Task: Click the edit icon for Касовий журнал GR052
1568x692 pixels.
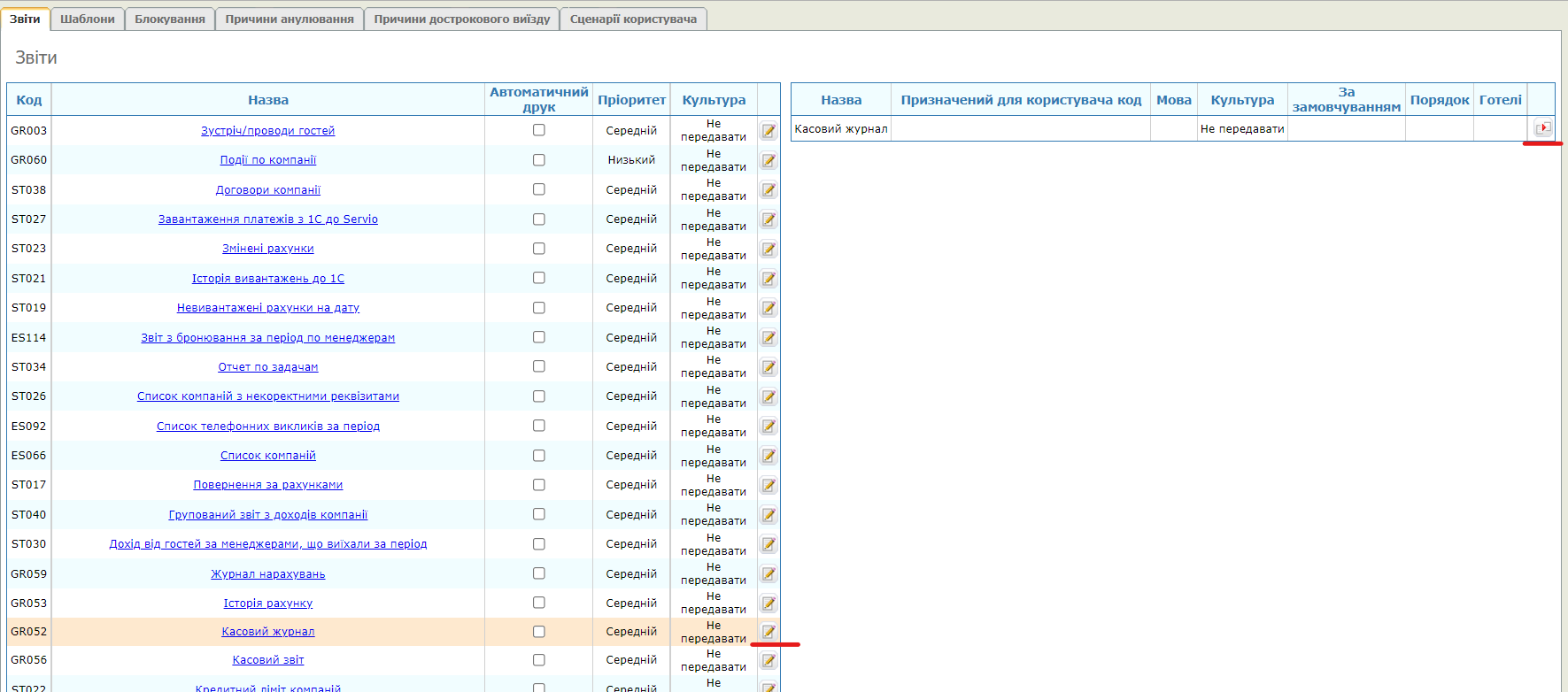Action: click(x=769, y=632)
